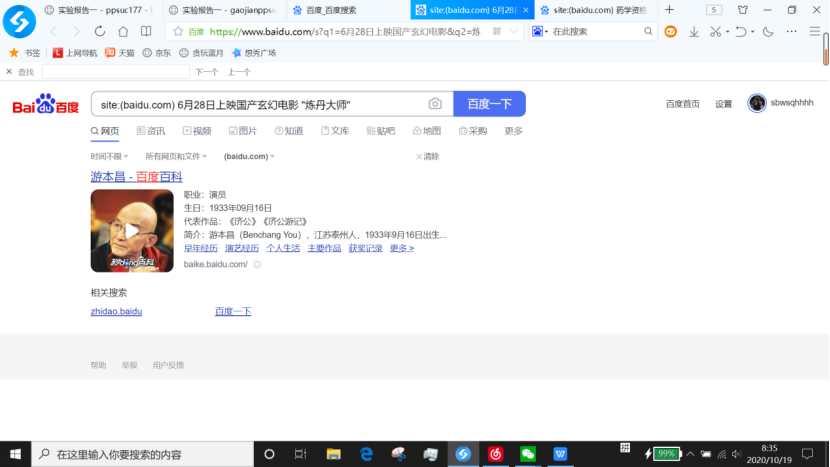The height and width of the screenshot is (467, 830).
Task: Open the Windows Start menu
Action: point(15,454)
